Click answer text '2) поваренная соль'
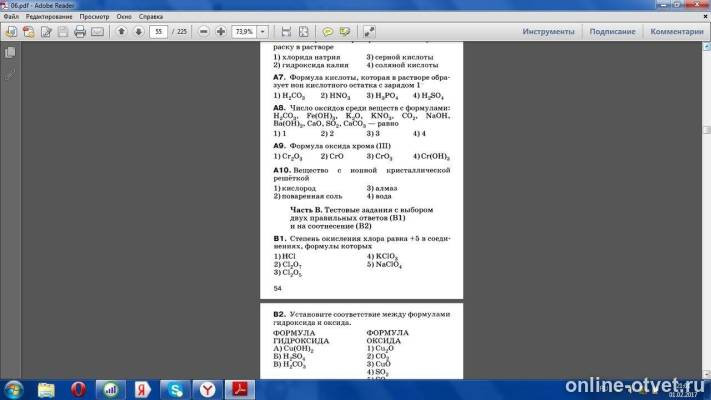 tap(308, 196)
